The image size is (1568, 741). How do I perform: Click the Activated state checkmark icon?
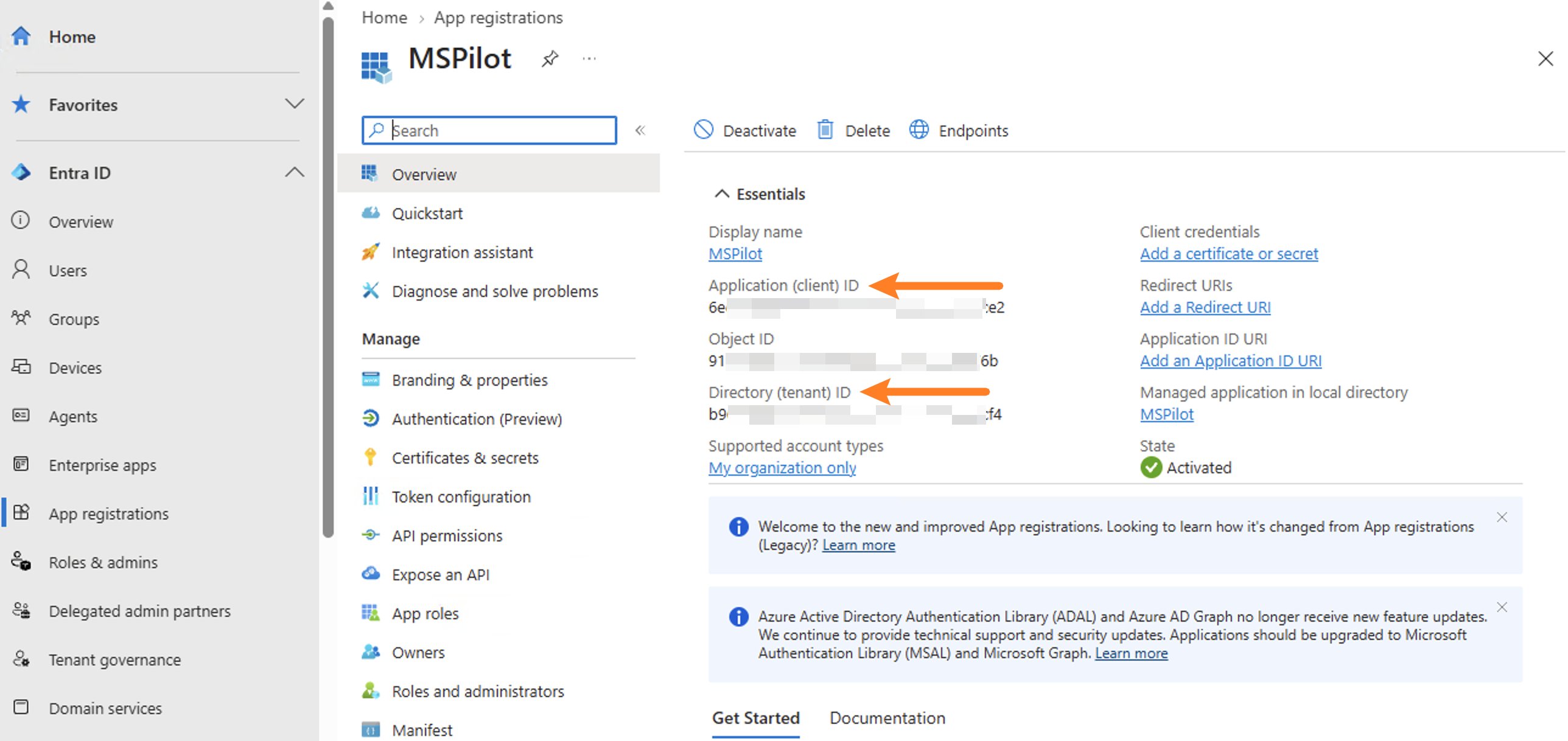1151,468
